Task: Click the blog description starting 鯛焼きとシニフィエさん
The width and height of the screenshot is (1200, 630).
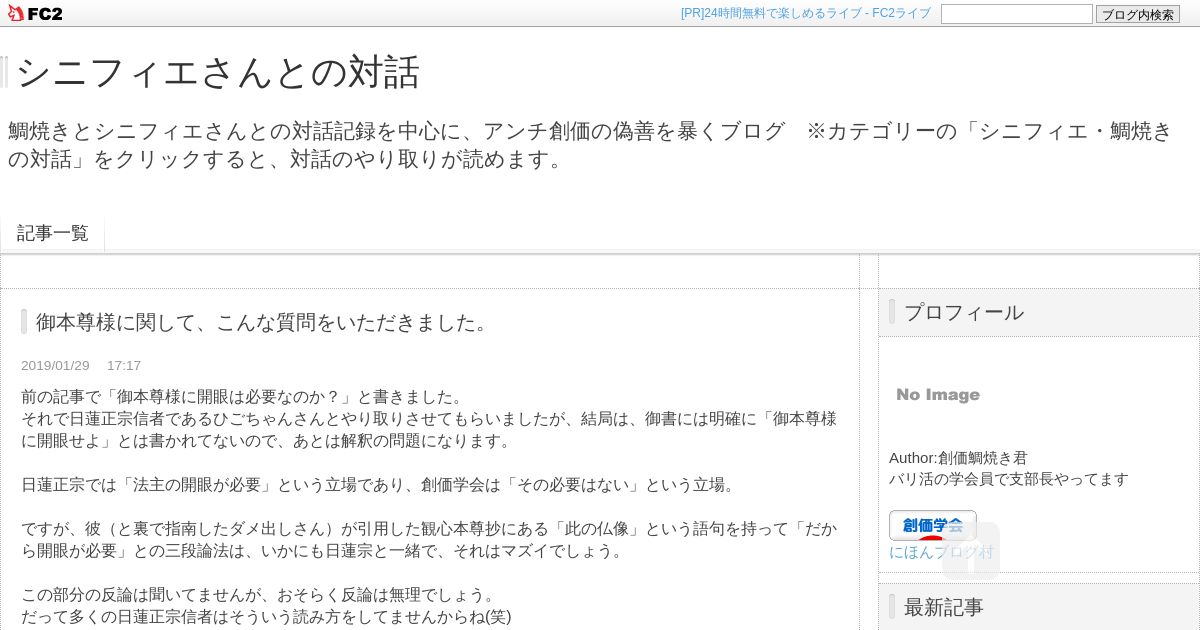Action: click(590, 145)
